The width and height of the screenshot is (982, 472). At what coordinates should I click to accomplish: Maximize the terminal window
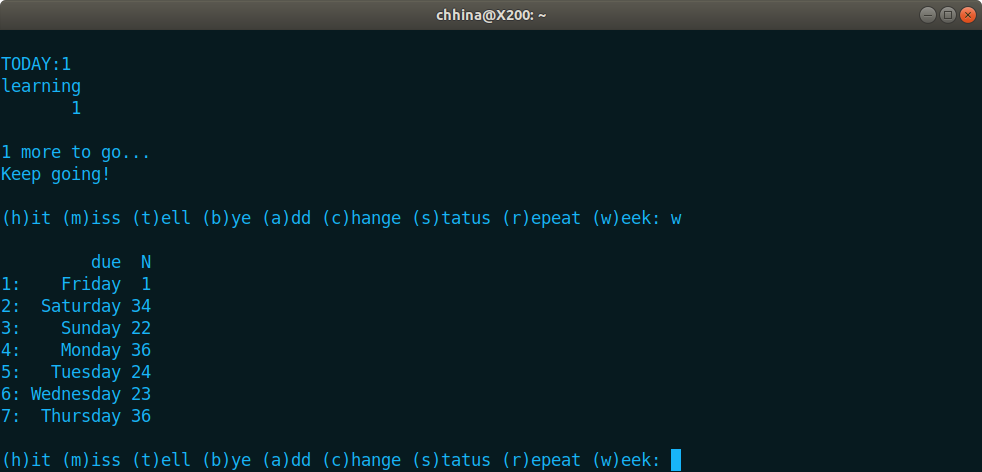948,14
